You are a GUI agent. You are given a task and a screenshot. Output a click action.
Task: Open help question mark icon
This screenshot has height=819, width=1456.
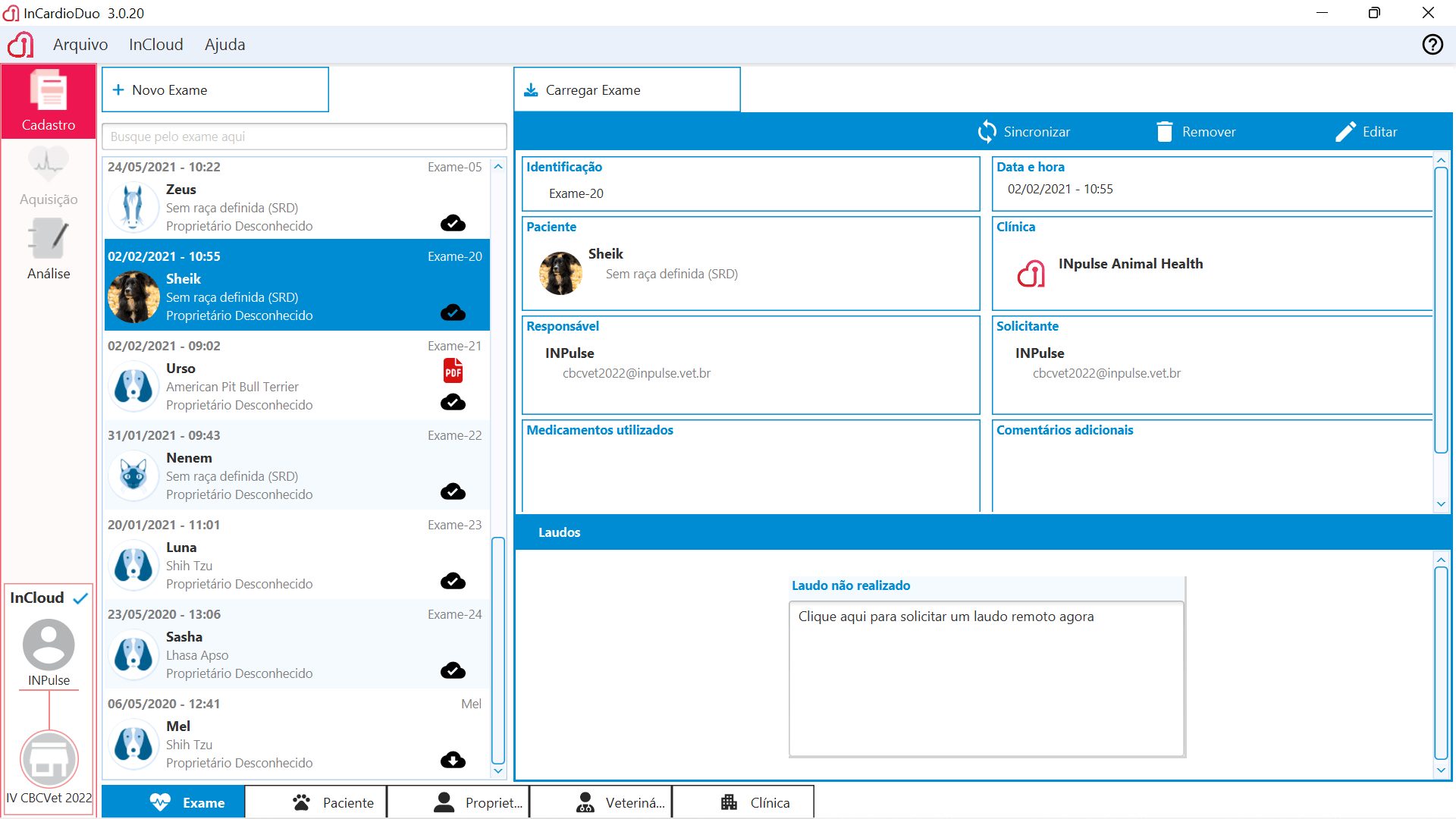tap(1432, 45)
